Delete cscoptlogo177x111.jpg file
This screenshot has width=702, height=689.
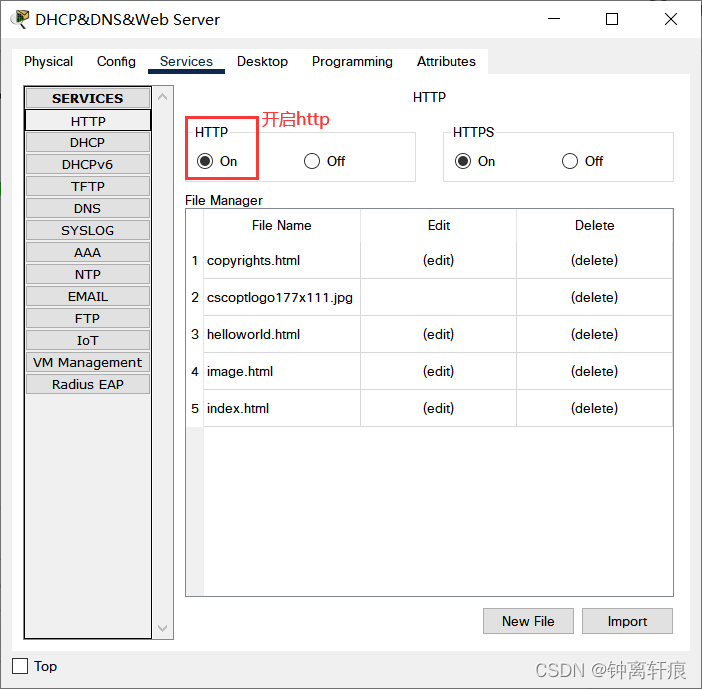pos(594,297)
